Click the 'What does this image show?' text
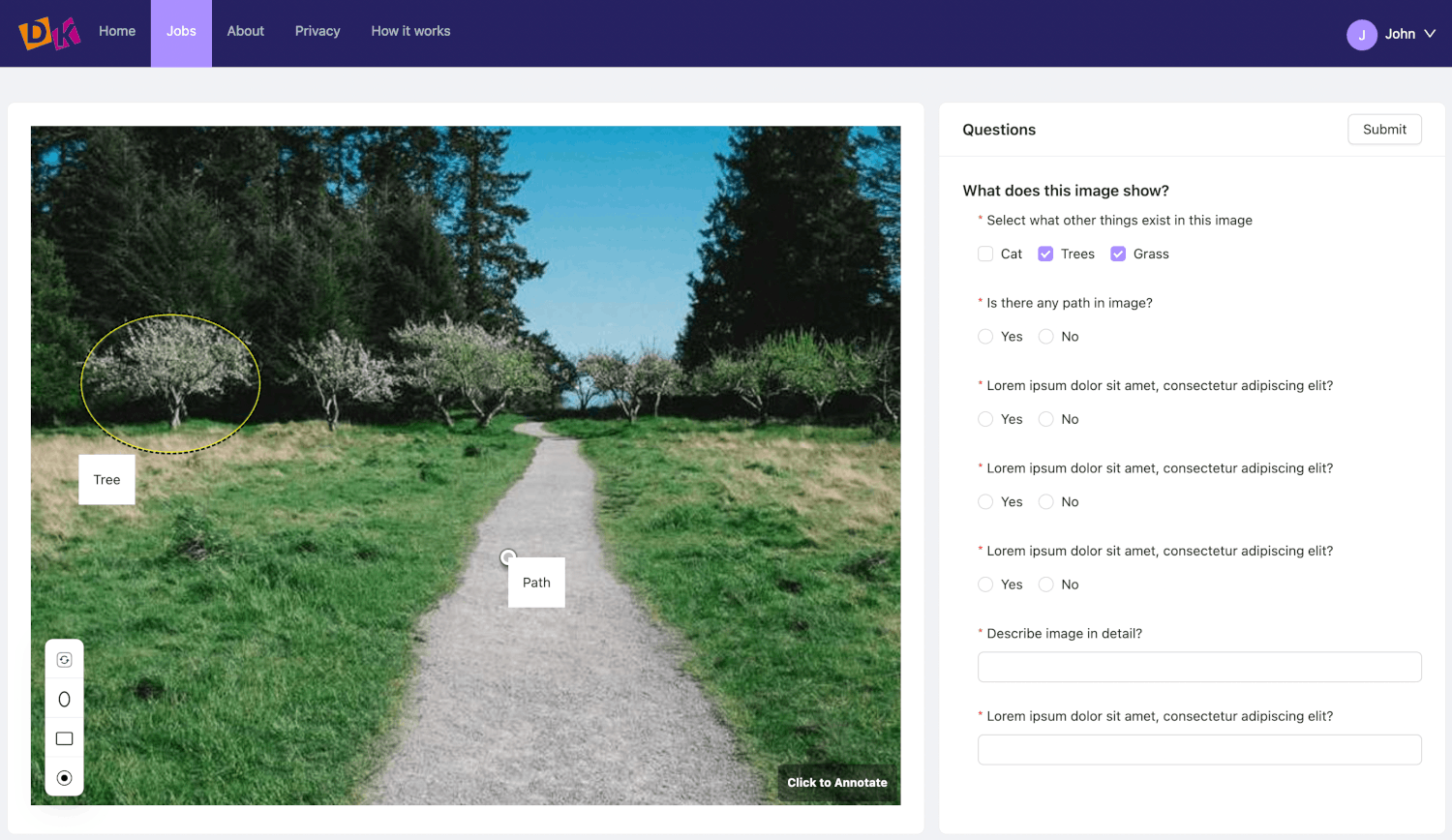This screenshot has height=840, width=1452. click(1066, 191)
